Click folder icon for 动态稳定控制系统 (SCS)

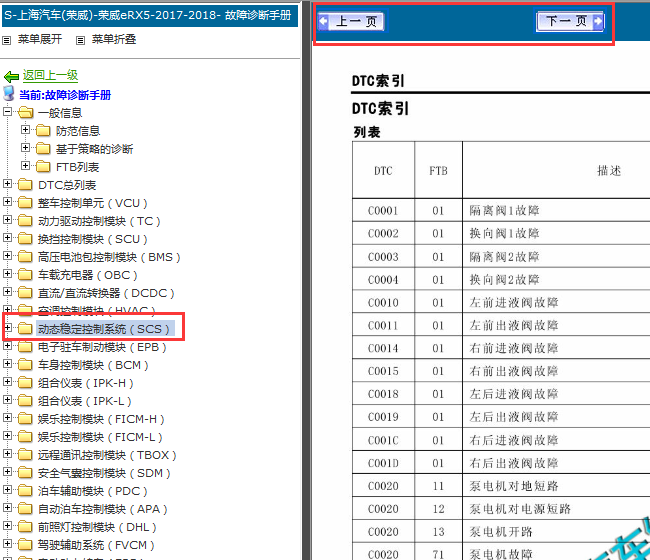tap(25, 329)
